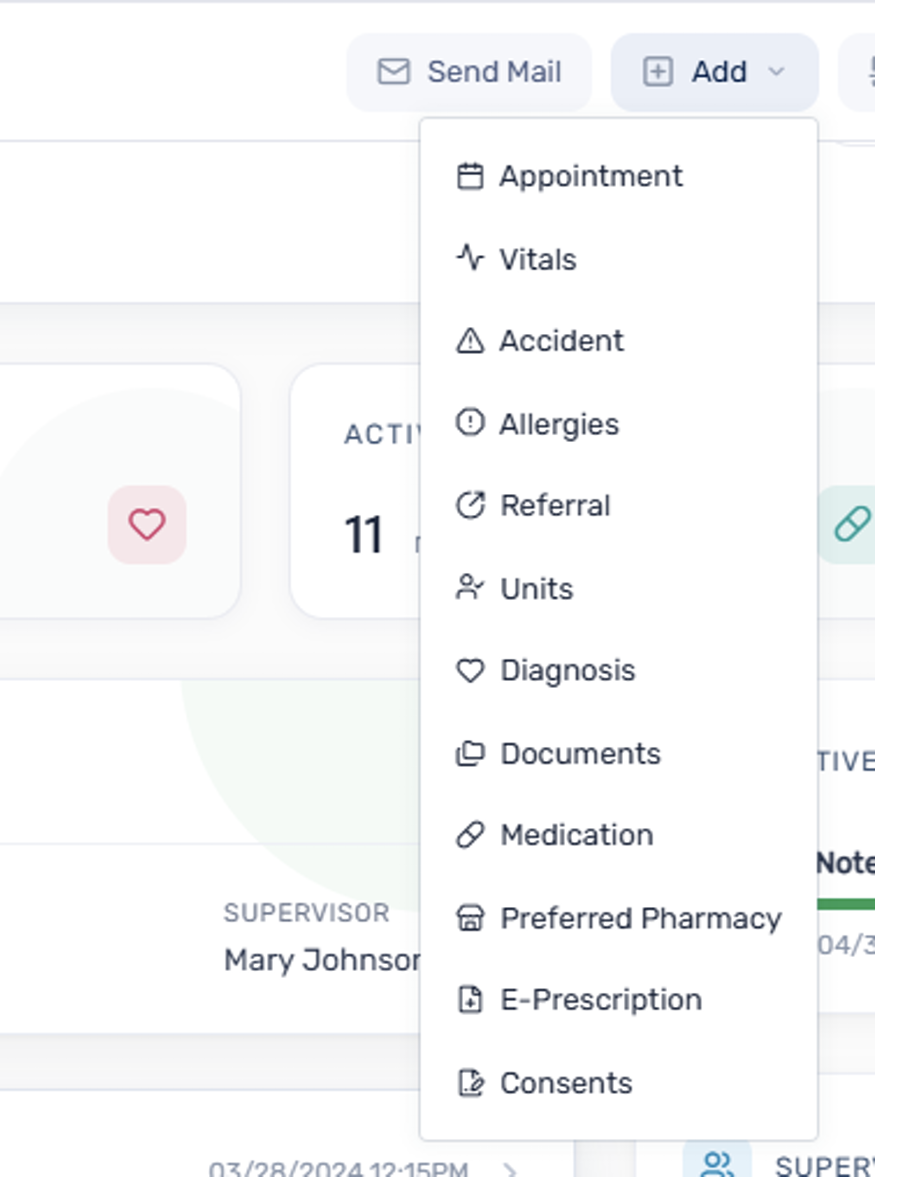
Task: Click supervisor name Mary Johnson
Action: (323, 960)
